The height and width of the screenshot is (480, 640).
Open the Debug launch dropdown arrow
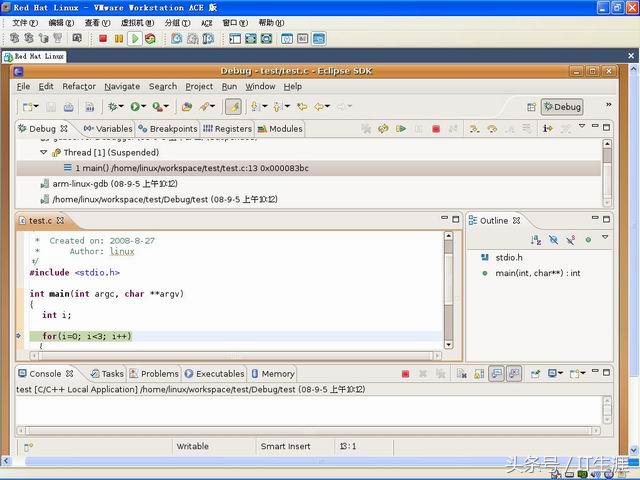tap(121, 107)
